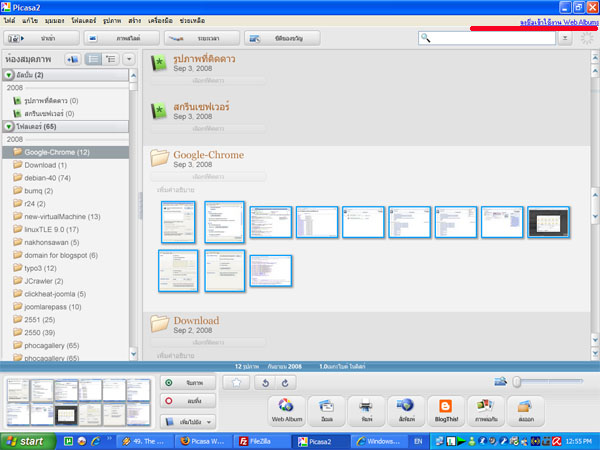Open the โฟลเดอร์ (Folder) menu
Viewport: 600px width, 450px height.
(x=83, y=21)
